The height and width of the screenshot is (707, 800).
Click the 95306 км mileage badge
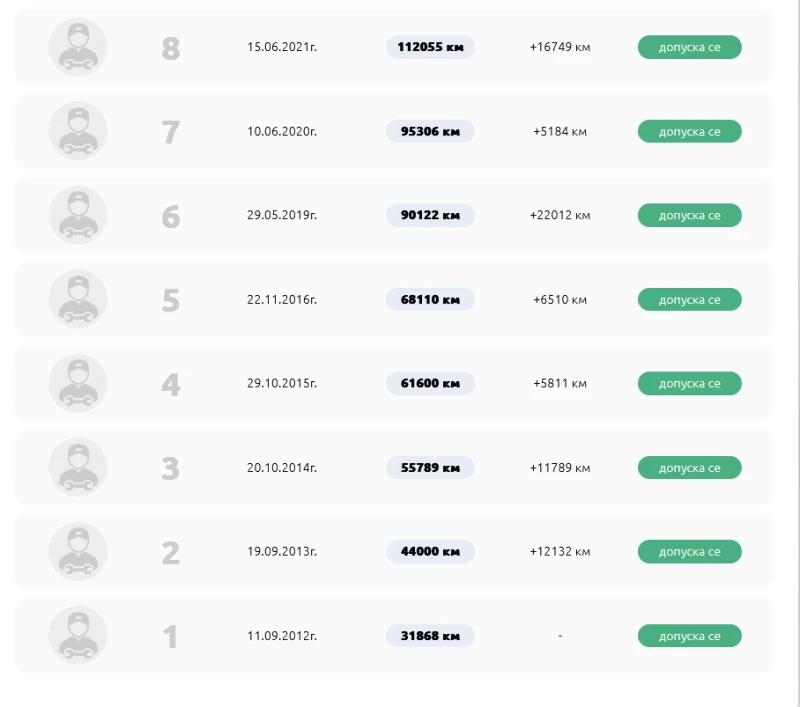429,131
